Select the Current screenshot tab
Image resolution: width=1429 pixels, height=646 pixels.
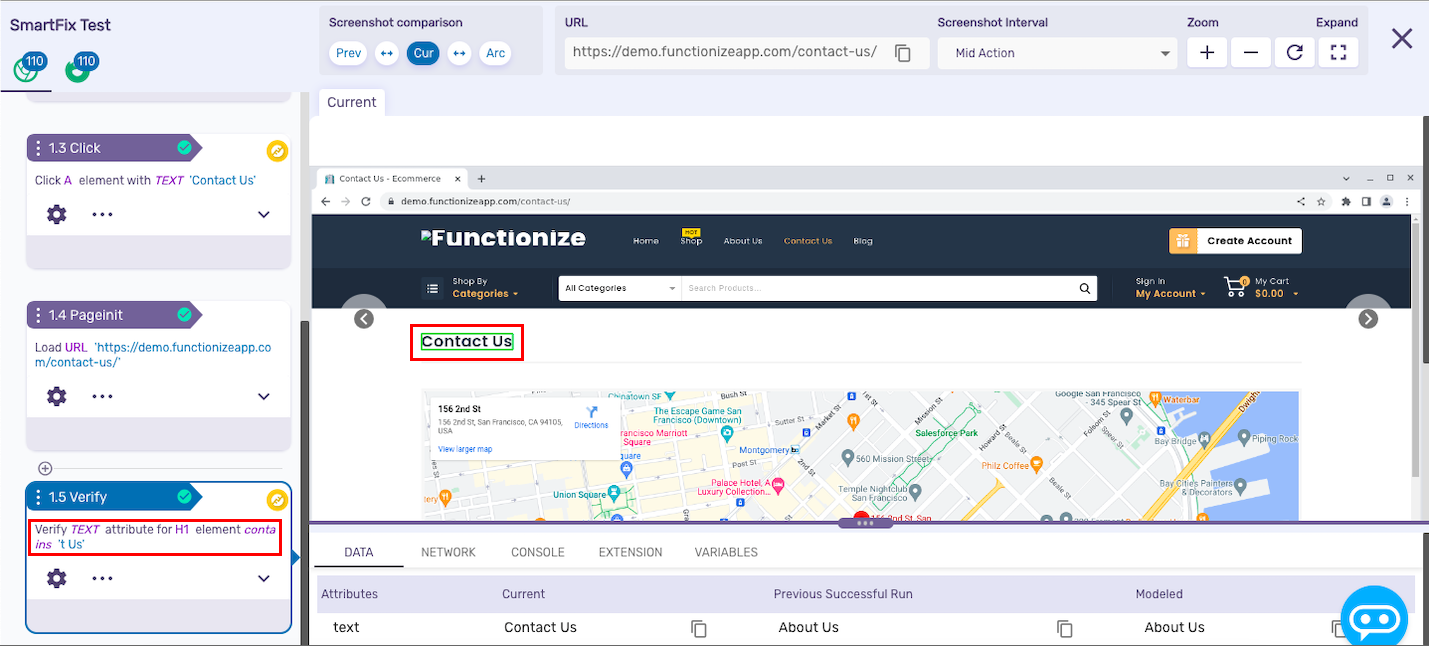352,102
